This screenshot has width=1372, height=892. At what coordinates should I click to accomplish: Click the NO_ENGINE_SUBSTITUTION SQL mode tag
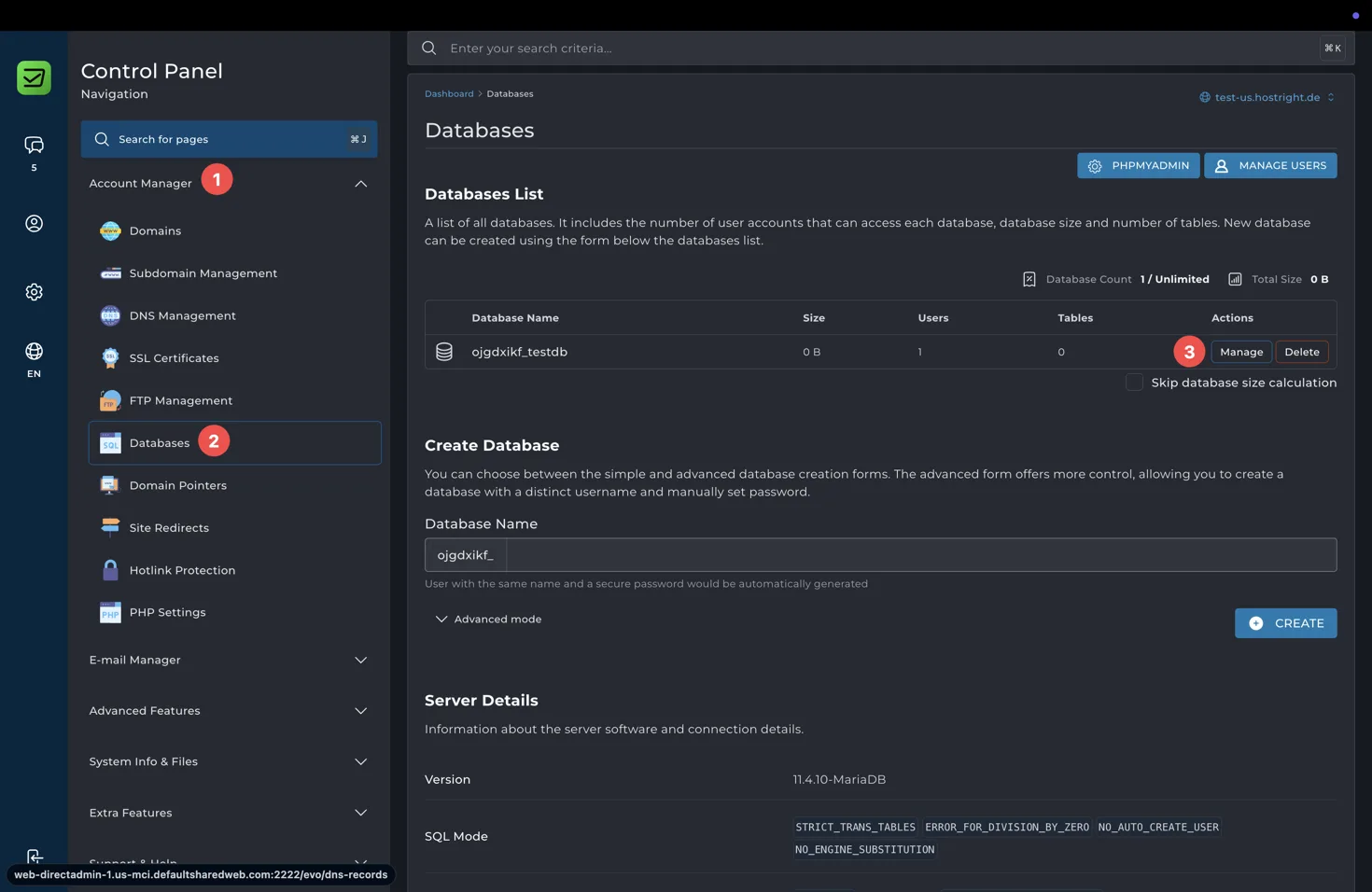tap(864, 849)
